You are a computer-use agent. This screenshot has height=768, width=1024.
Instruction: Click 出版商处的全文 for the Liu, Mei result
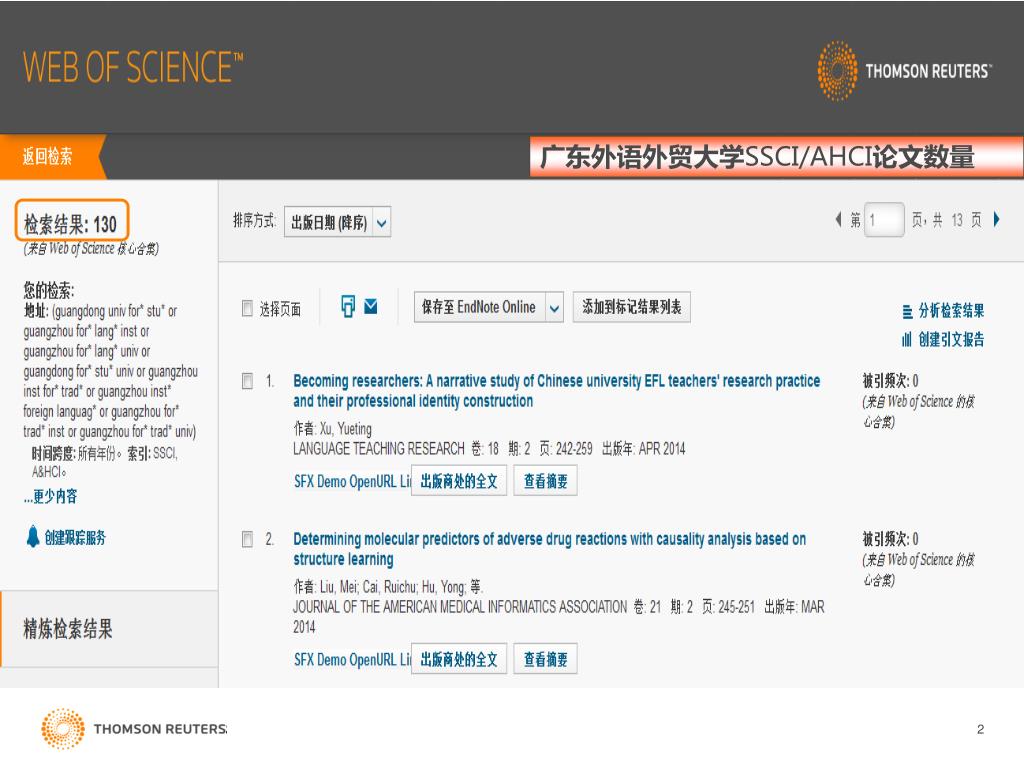pyautogui.click(x=459, y=659)
